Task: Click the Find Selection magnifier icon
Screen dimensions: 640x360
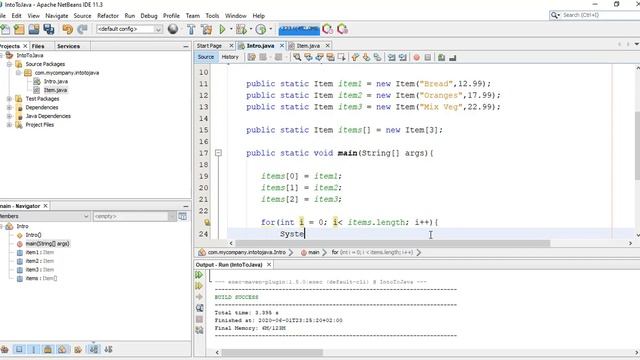Action: coord(297,58)
